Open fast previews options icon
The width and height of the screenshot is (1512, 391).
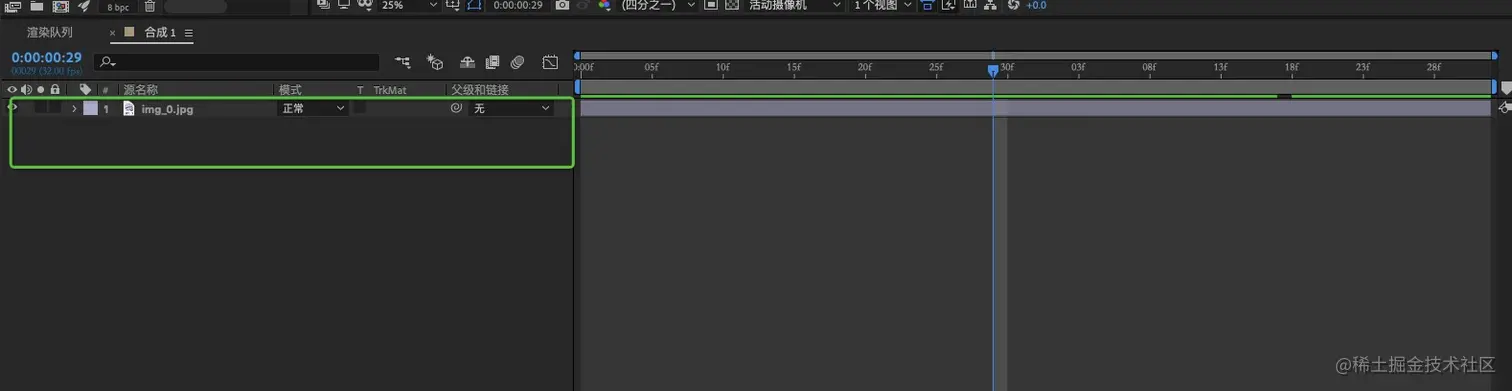pyautogui.click(x=948, y=5)
